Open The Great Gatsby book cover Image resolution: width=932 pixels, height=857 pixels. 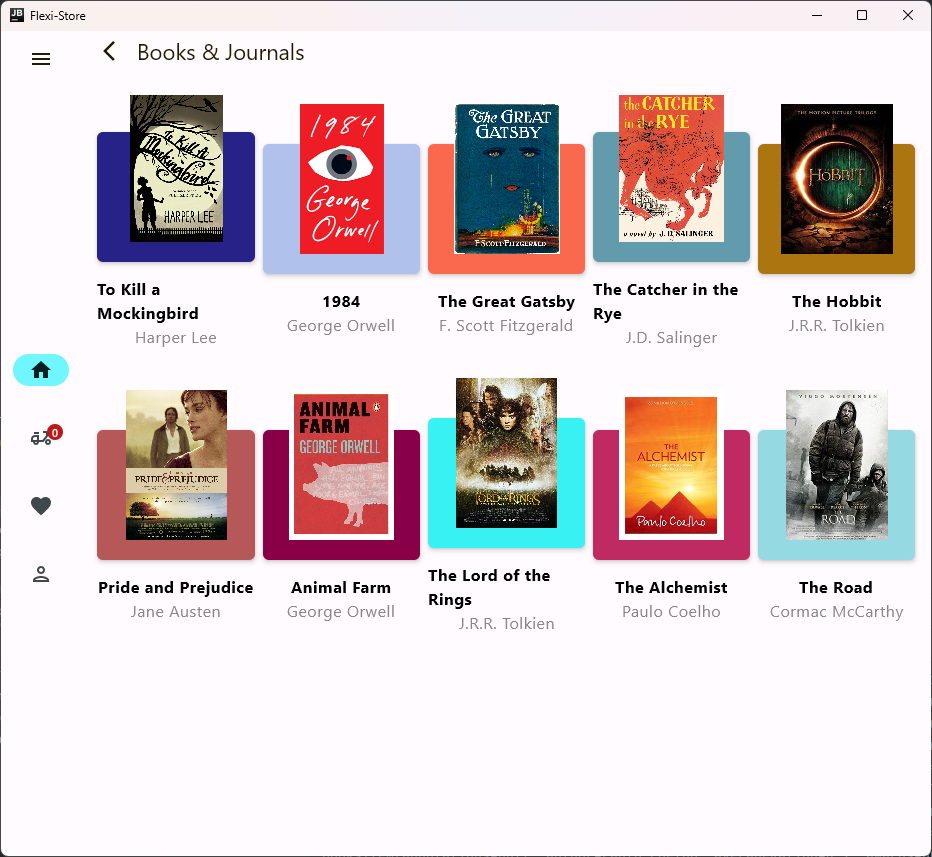506,179
